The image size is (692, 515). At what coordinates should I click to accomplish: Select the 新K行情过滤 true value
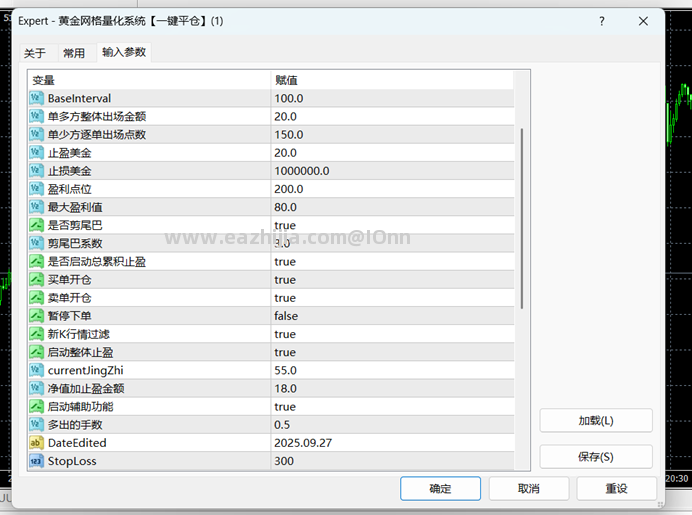tap(285, 334)
